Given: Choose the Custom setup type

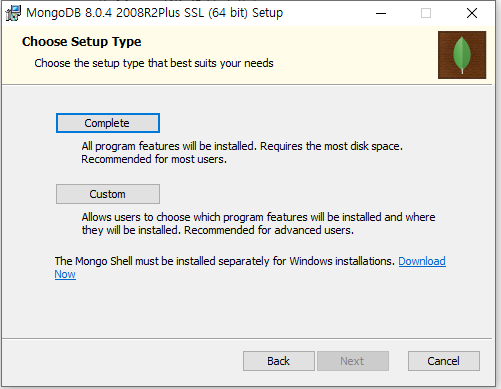Looking at the screenshot, I should click(108, 194).
